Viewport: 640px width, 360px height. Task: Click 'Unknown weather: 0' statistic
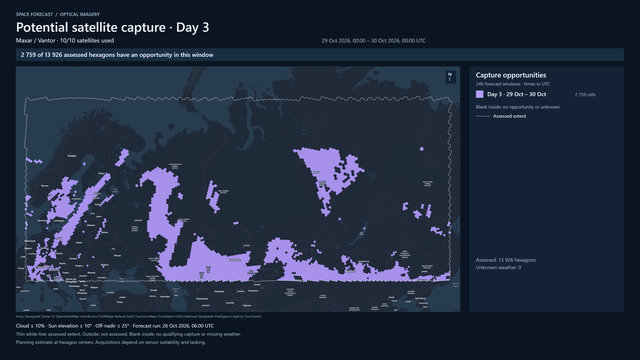coord(498,268)
